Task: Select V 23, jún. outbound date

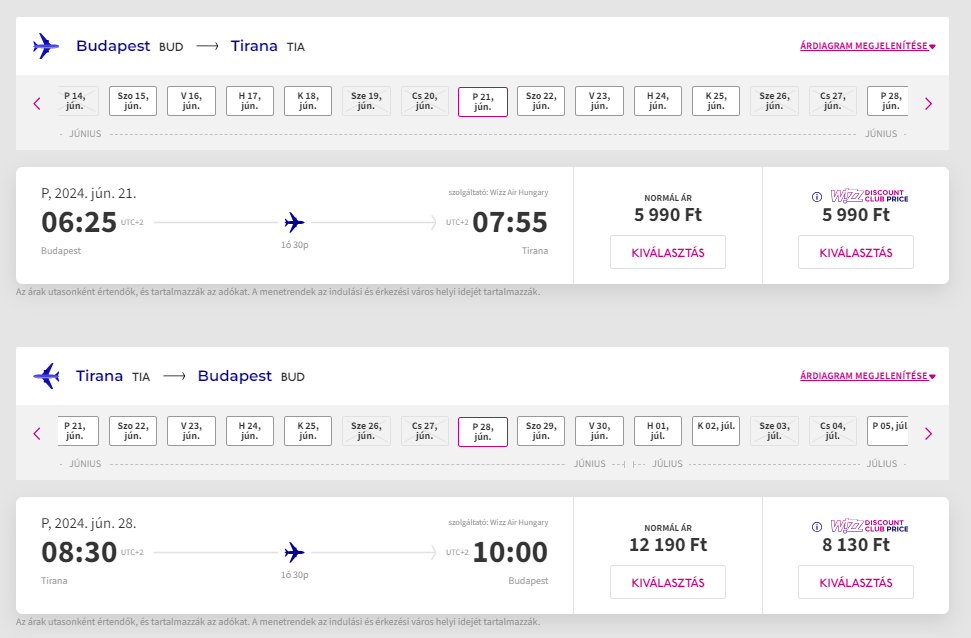Action: 599,101
